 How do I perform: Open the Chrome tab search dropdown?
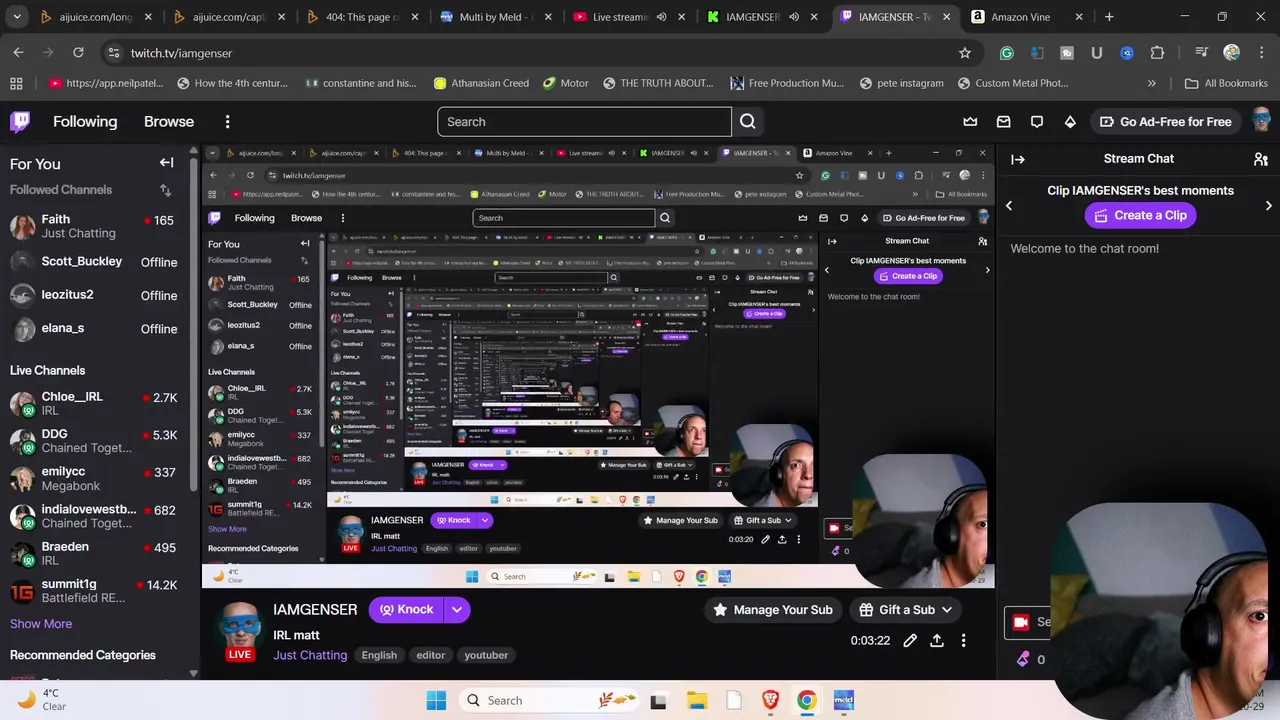coord(18,17)
